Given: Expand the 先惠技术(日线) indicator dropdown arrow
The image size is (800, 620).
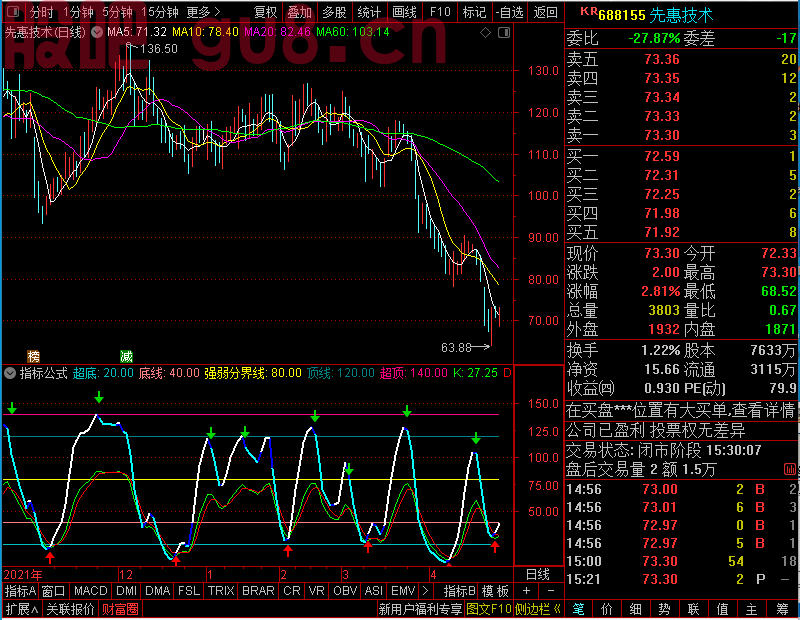Looking at the screenshot, I should pos(96,33).
